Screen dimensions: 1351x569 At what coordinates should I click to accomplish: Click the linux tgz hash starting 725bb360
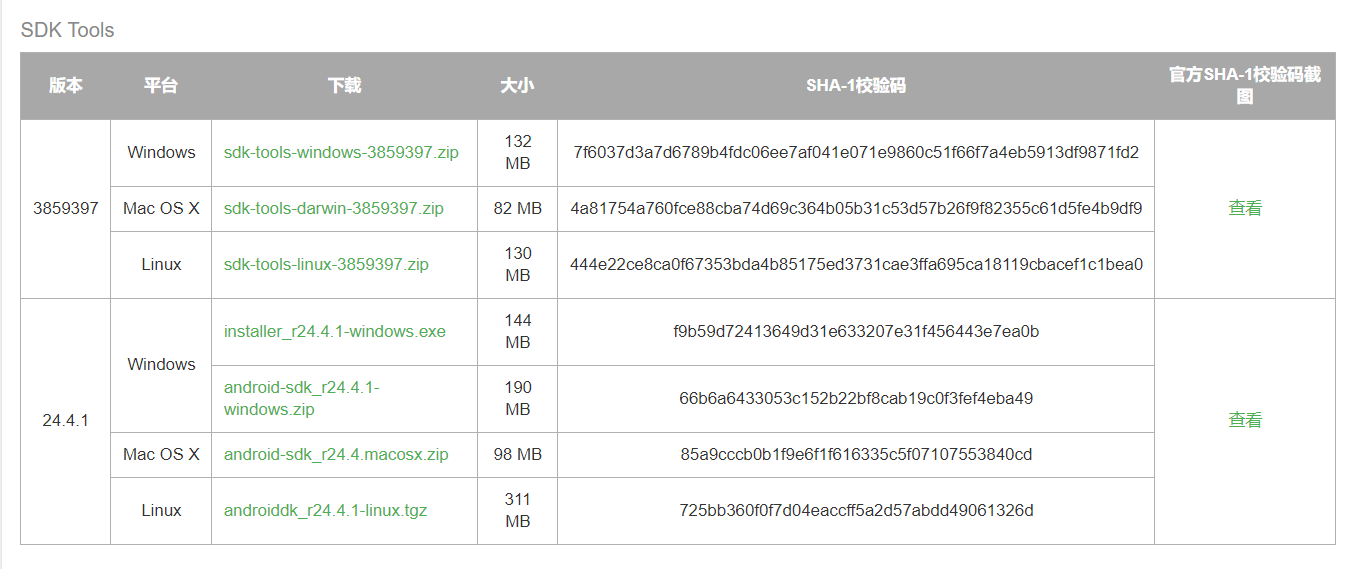856,511
